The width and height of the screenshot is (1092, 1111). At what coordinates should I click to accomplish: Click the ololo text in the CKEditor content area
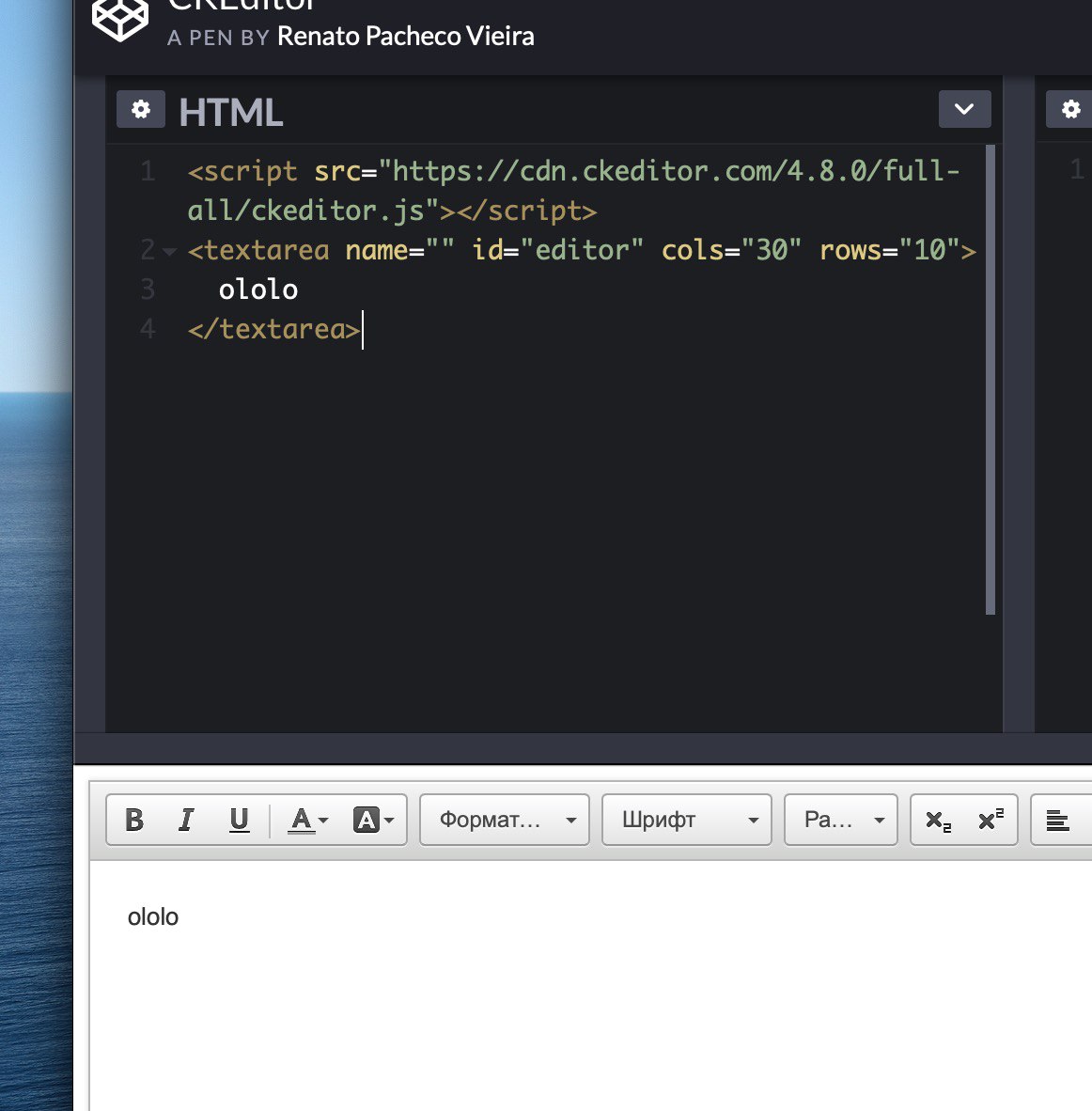tap(153, 916)
